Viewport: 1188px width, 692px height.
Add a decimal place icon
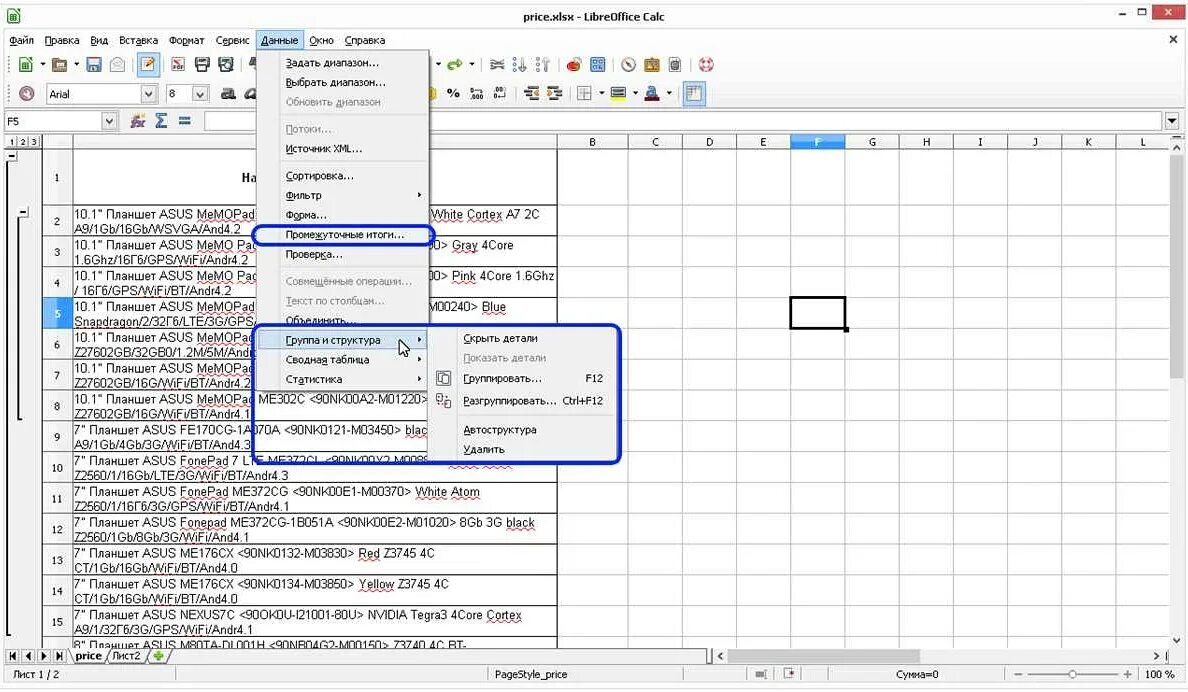point(477,94)
